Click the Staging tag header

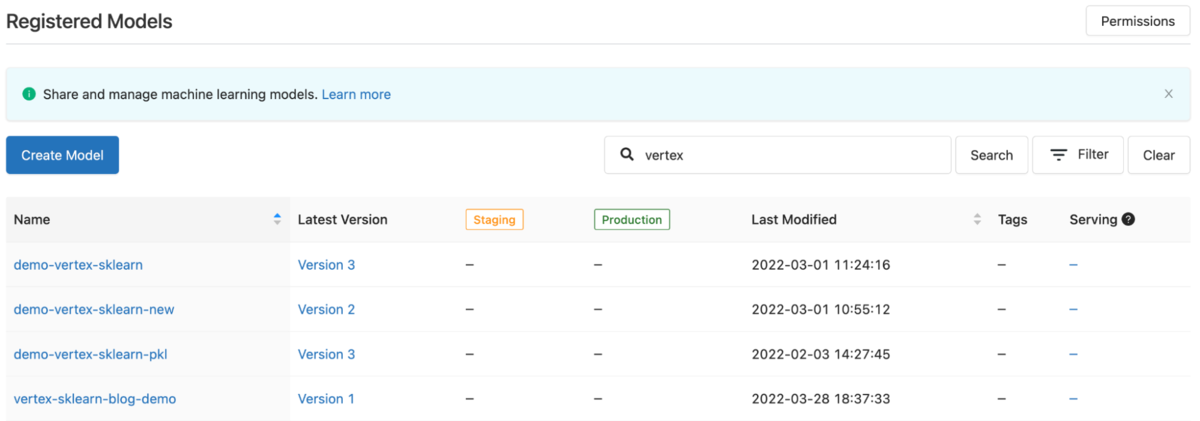[x=494, y=219]
